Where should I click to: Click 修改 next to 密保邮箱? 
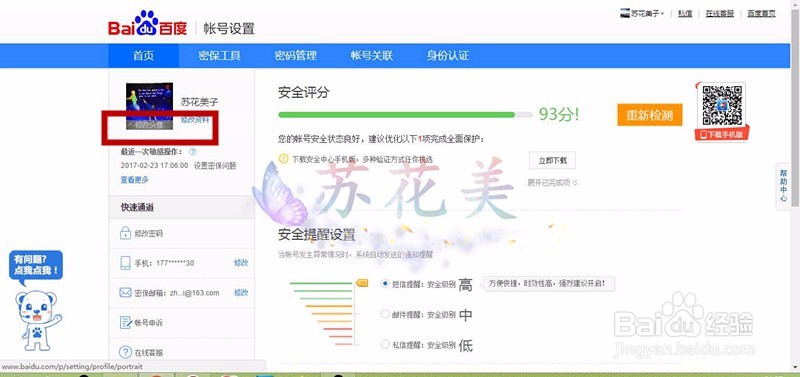[241, 293]
